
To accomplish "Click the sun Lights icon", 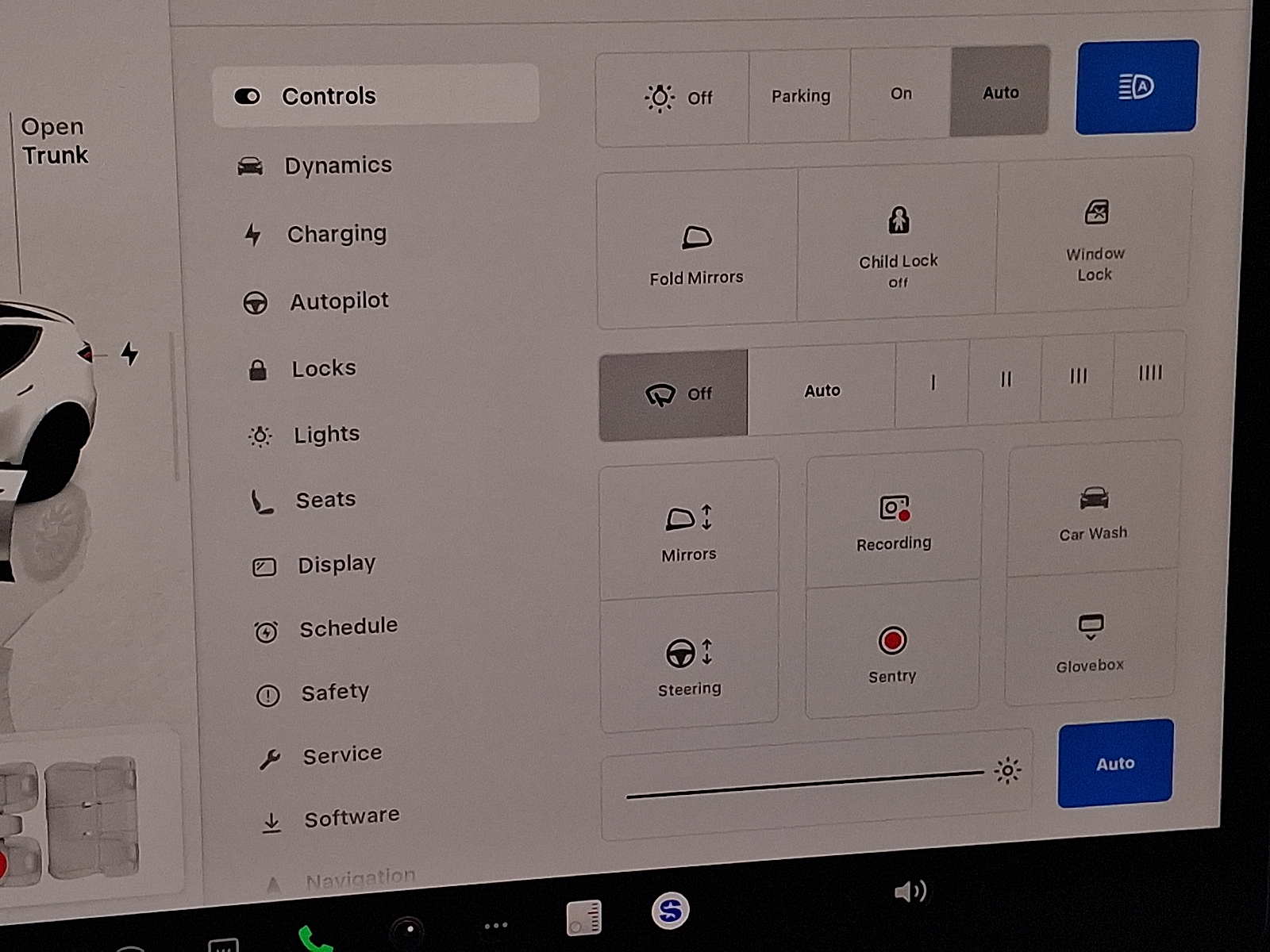I will [260, 436].
